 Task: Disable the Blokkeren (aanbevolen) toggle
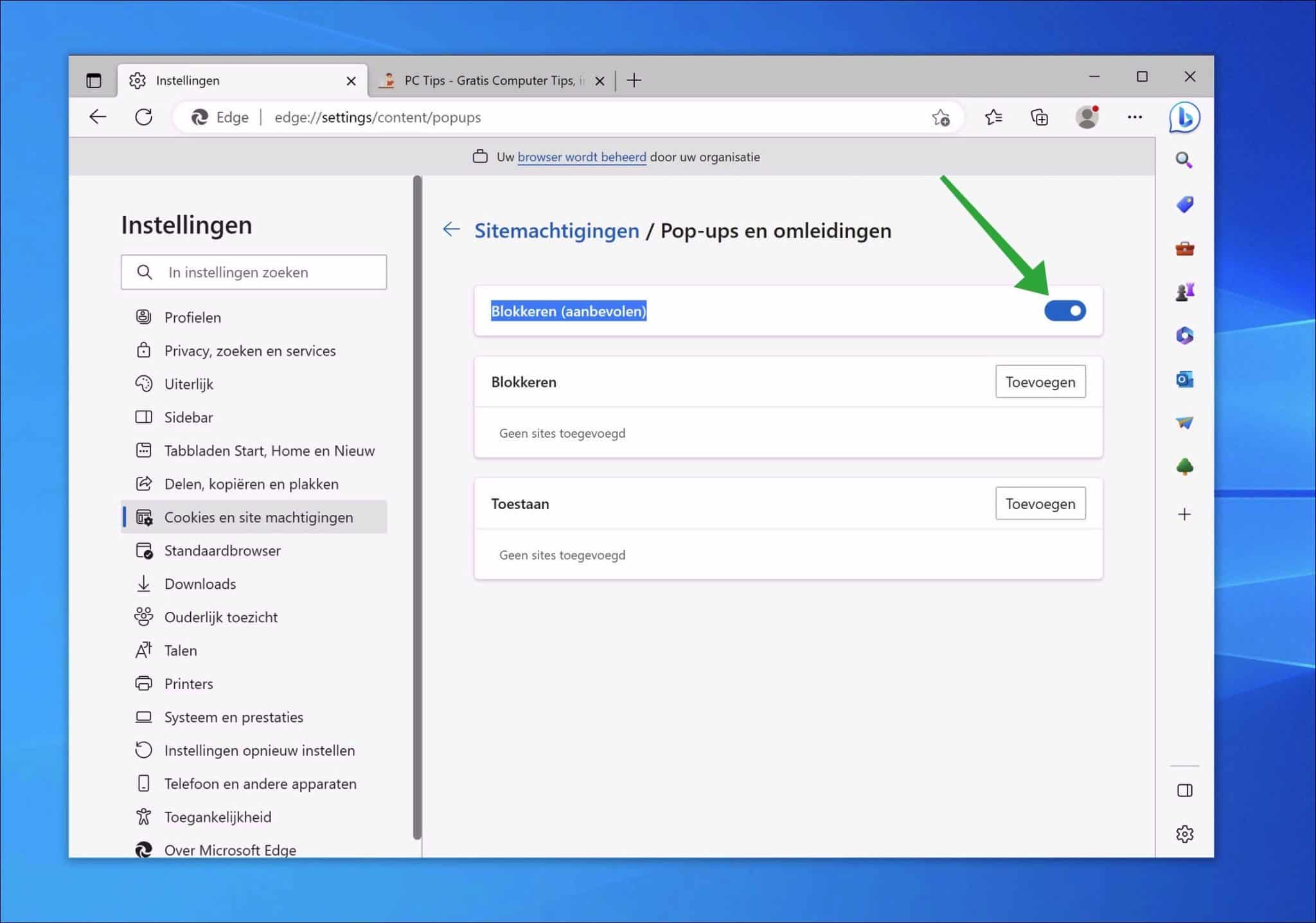(x=1065, y=310)
